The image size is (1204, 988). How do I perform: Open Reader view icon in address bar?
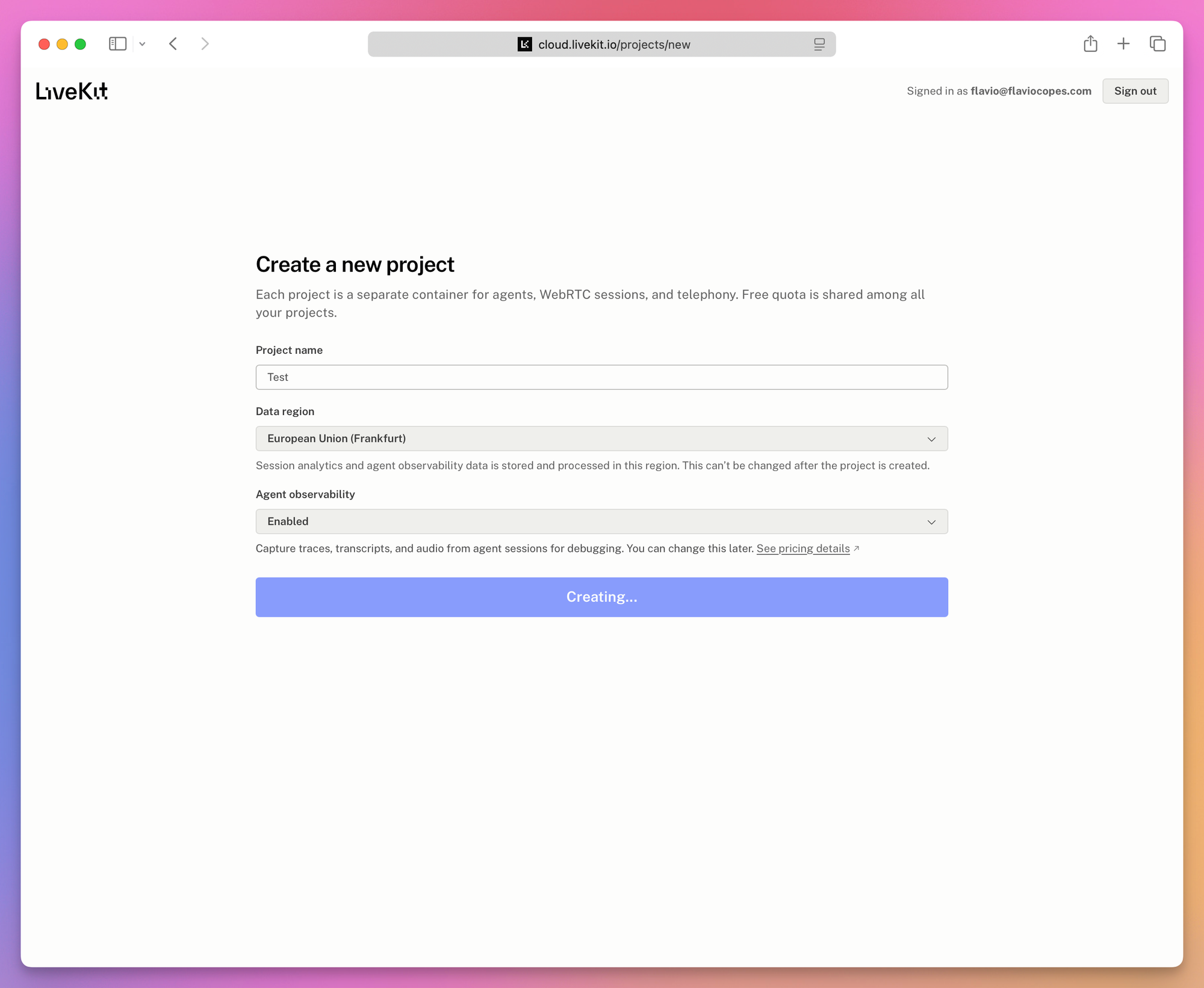coord(819,45)
